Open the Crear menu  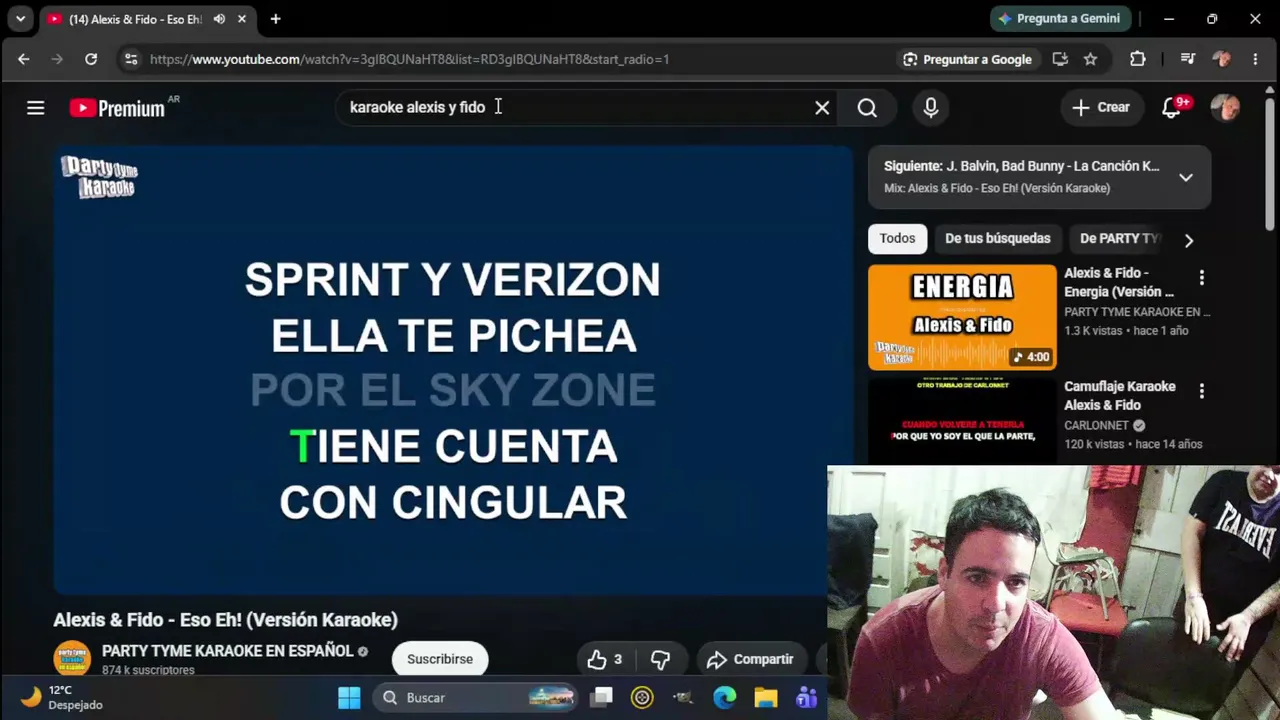(1100, 108)
